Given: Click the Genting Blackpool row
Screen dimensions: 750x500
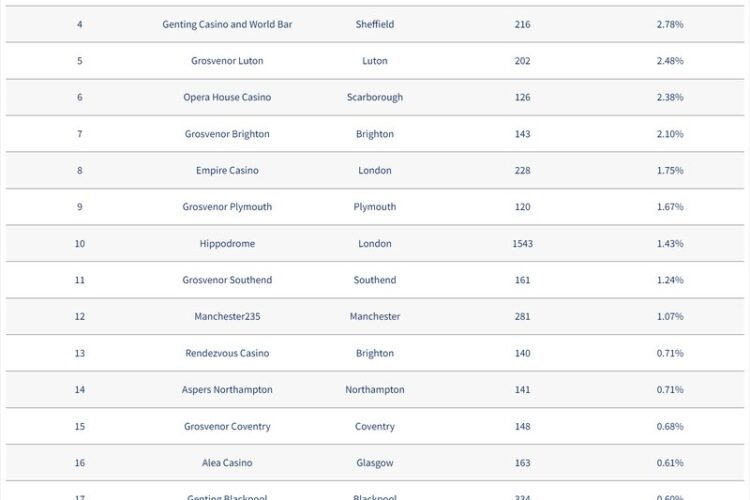Looking at the screenshot, I should click(x=375, y=491).
